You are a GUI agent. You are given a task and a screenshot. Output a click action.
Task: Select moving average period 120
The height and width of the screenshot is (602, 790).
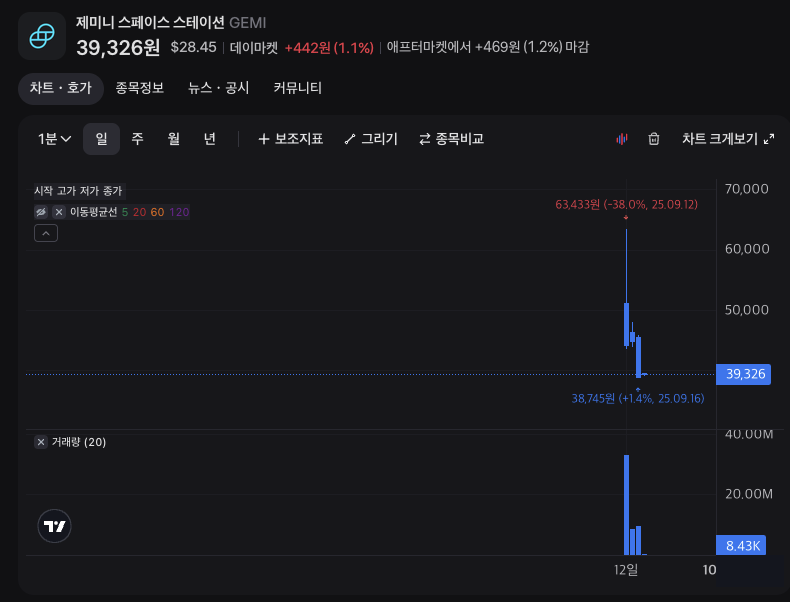(179, 212)
